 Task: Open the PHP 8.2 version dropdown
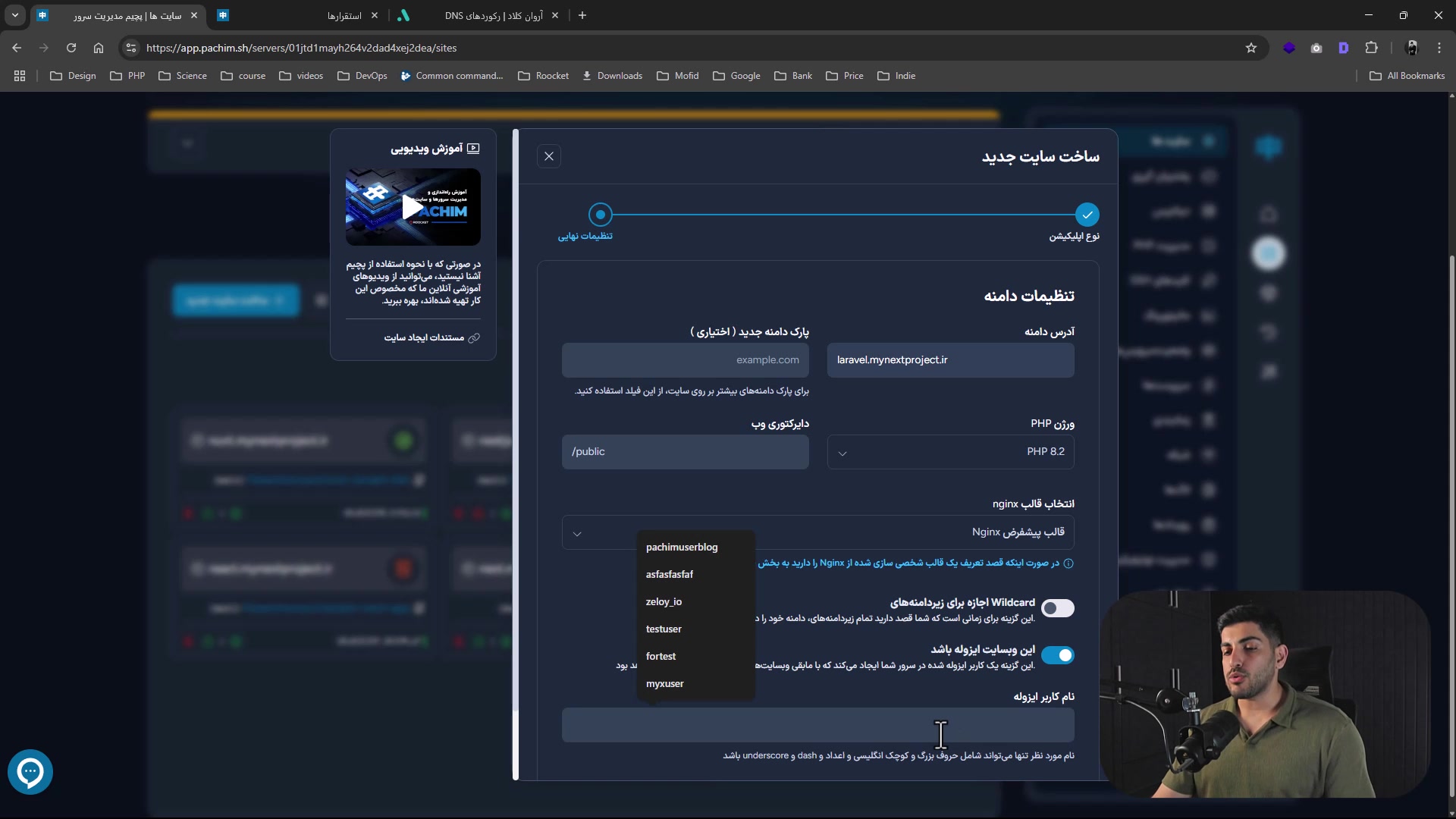click(x=950, y=452)
